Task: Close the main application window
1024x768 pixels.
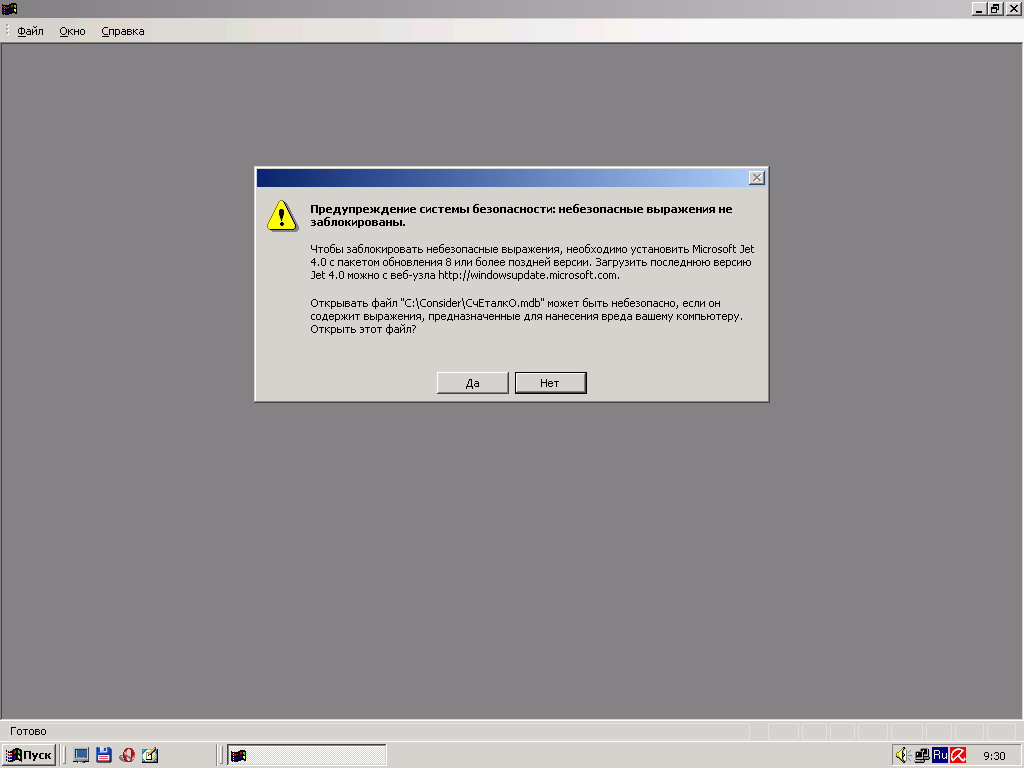Action: pyautogui.click(x=1012, y=8)
